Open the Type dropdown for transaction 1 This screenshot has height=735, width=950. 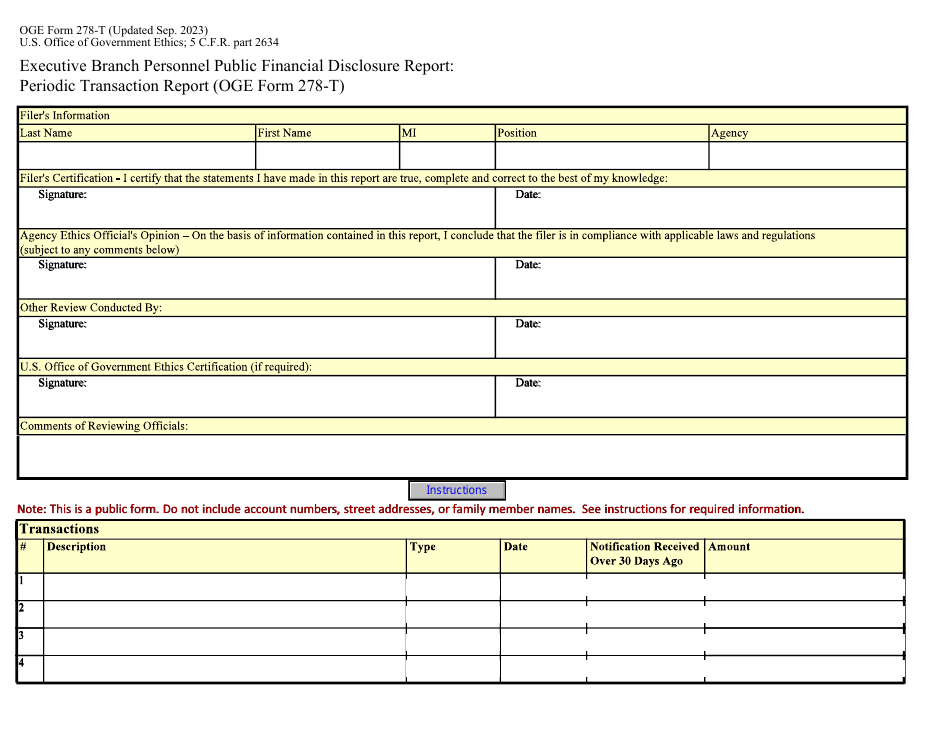[453, 586]
